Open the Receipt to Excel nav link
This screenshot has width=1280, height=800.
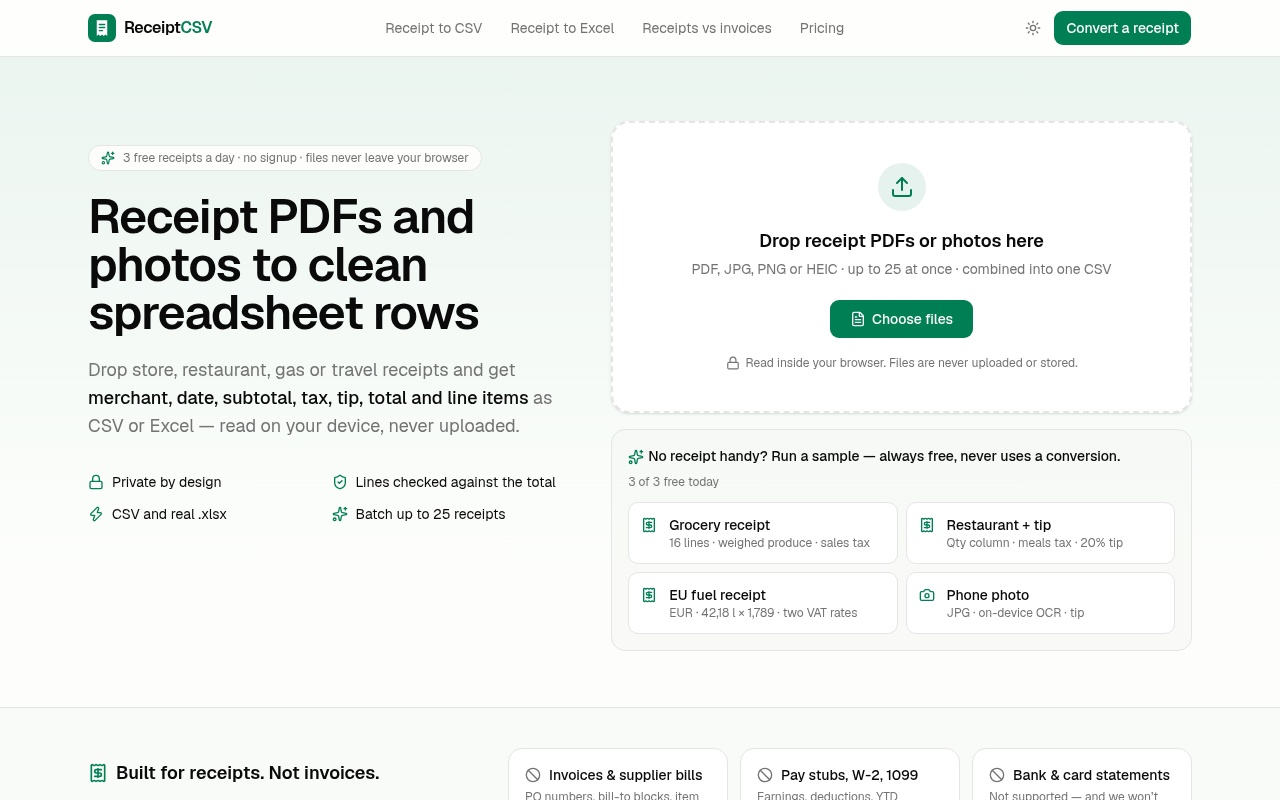[x=562, y=28]
